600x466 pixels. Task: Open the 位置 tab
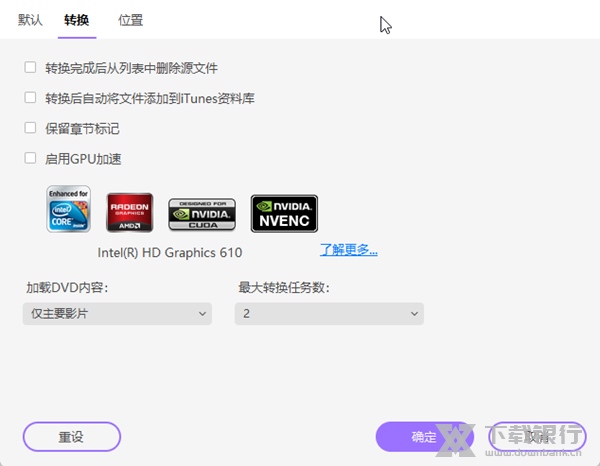[130, 20]
